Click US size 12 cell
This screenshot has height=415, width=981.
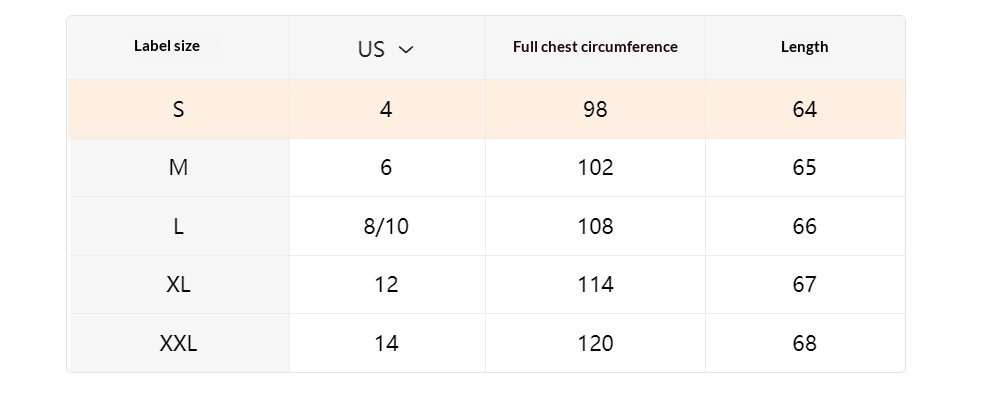click(386, 284)
